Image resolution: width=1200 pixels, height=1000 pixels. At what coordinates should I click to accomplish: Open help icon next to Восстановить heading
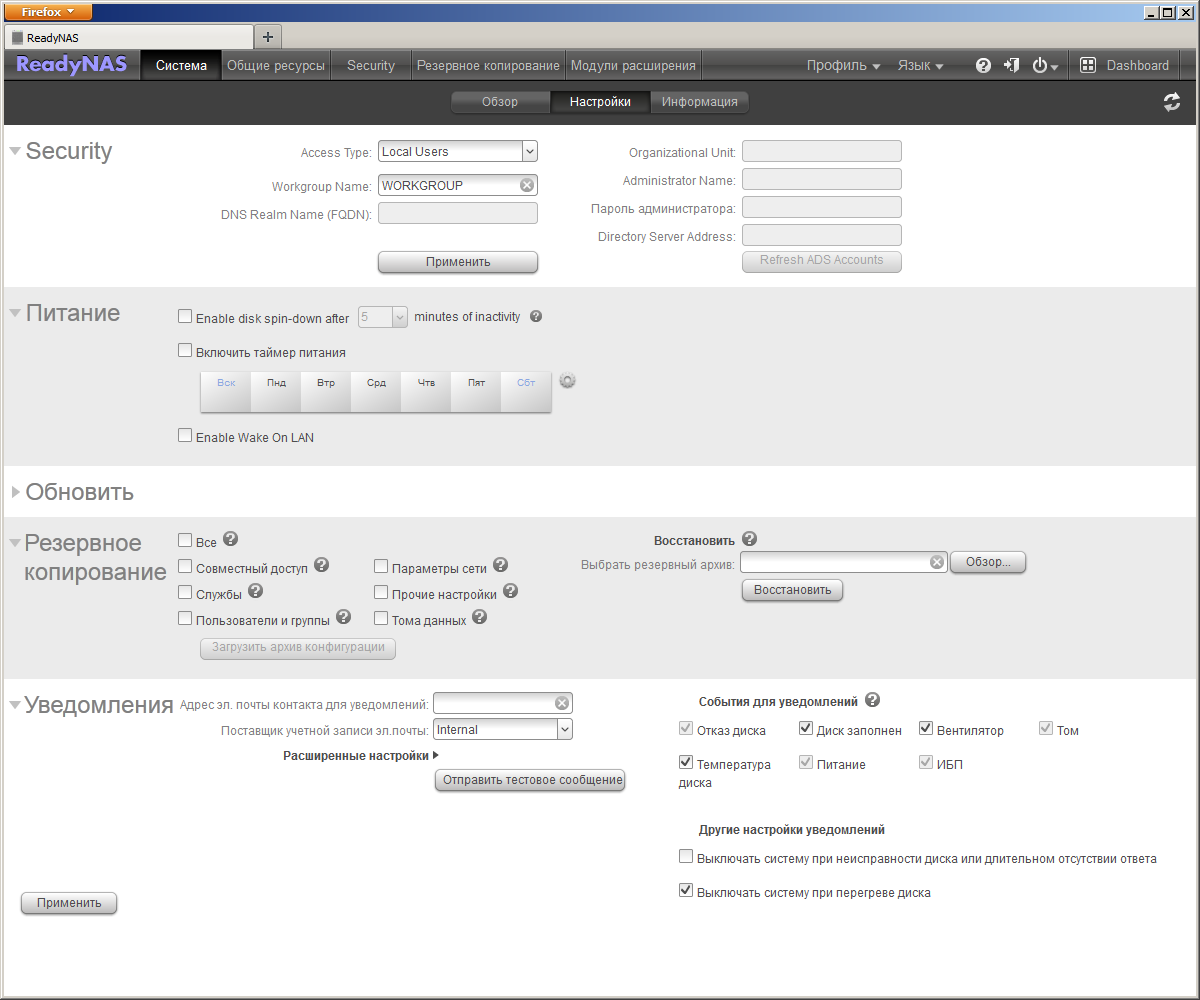(x=750, y=538)
